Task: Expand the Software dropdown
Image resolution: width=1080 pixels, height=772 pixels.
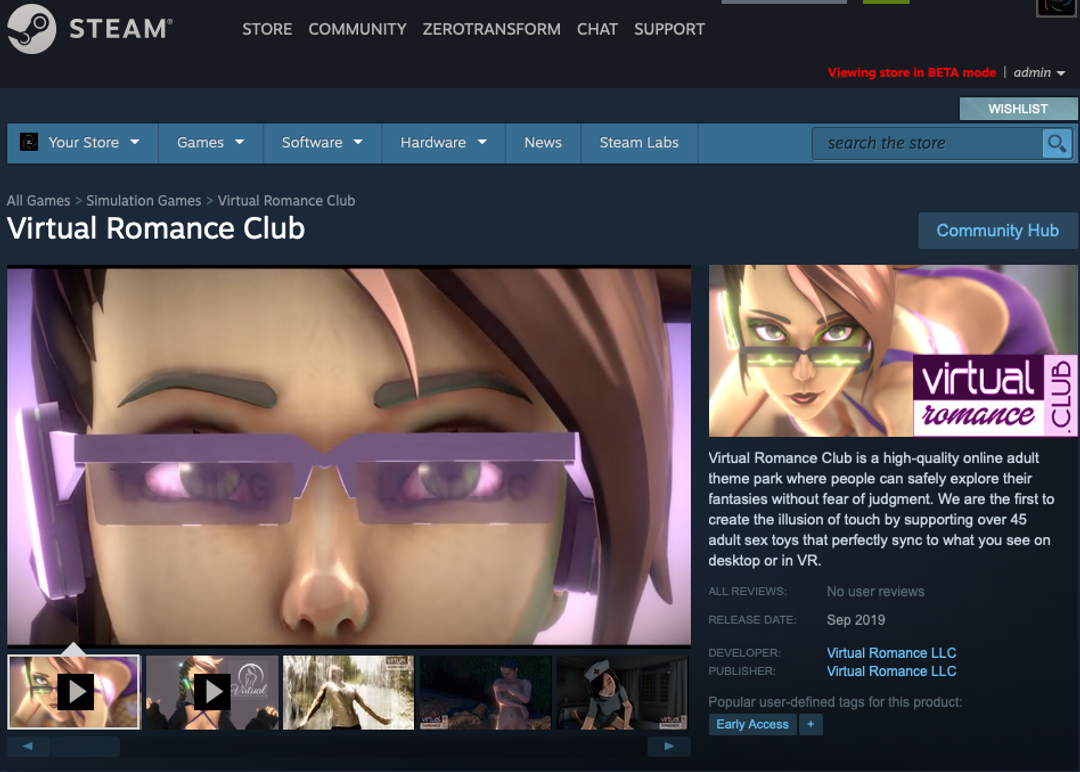Action: pos(358,142)
